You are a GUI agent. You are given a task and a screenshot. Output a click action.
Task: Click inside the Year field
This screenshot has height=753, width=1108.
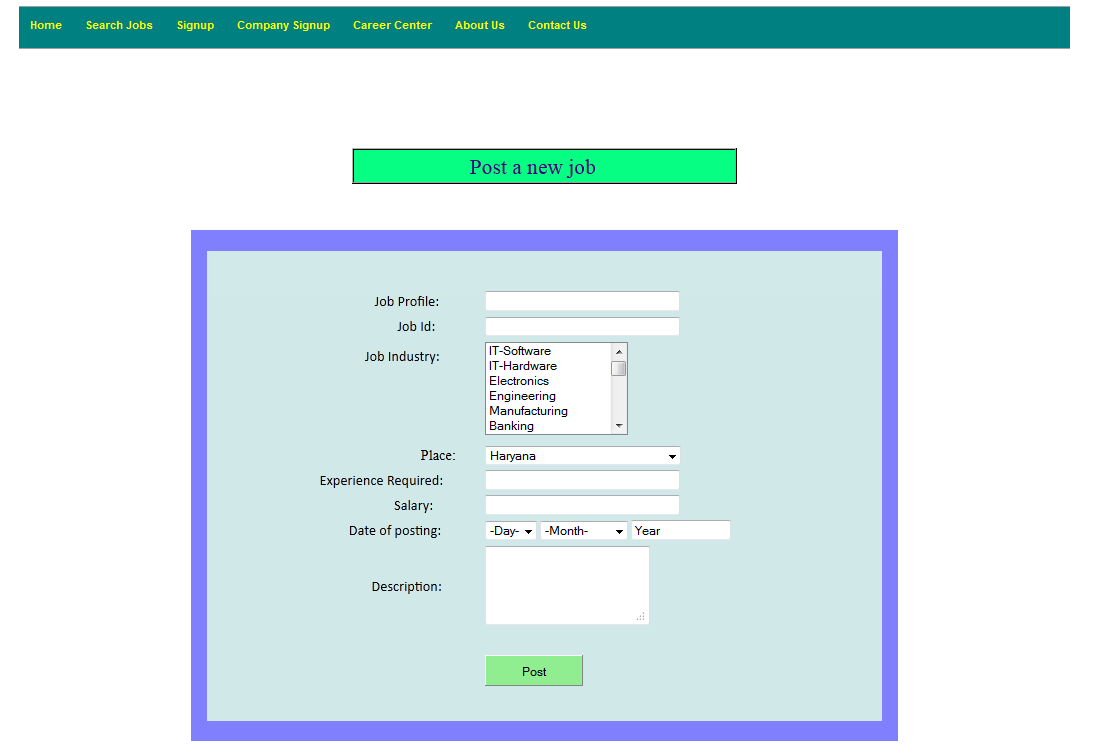click(680, 530)
